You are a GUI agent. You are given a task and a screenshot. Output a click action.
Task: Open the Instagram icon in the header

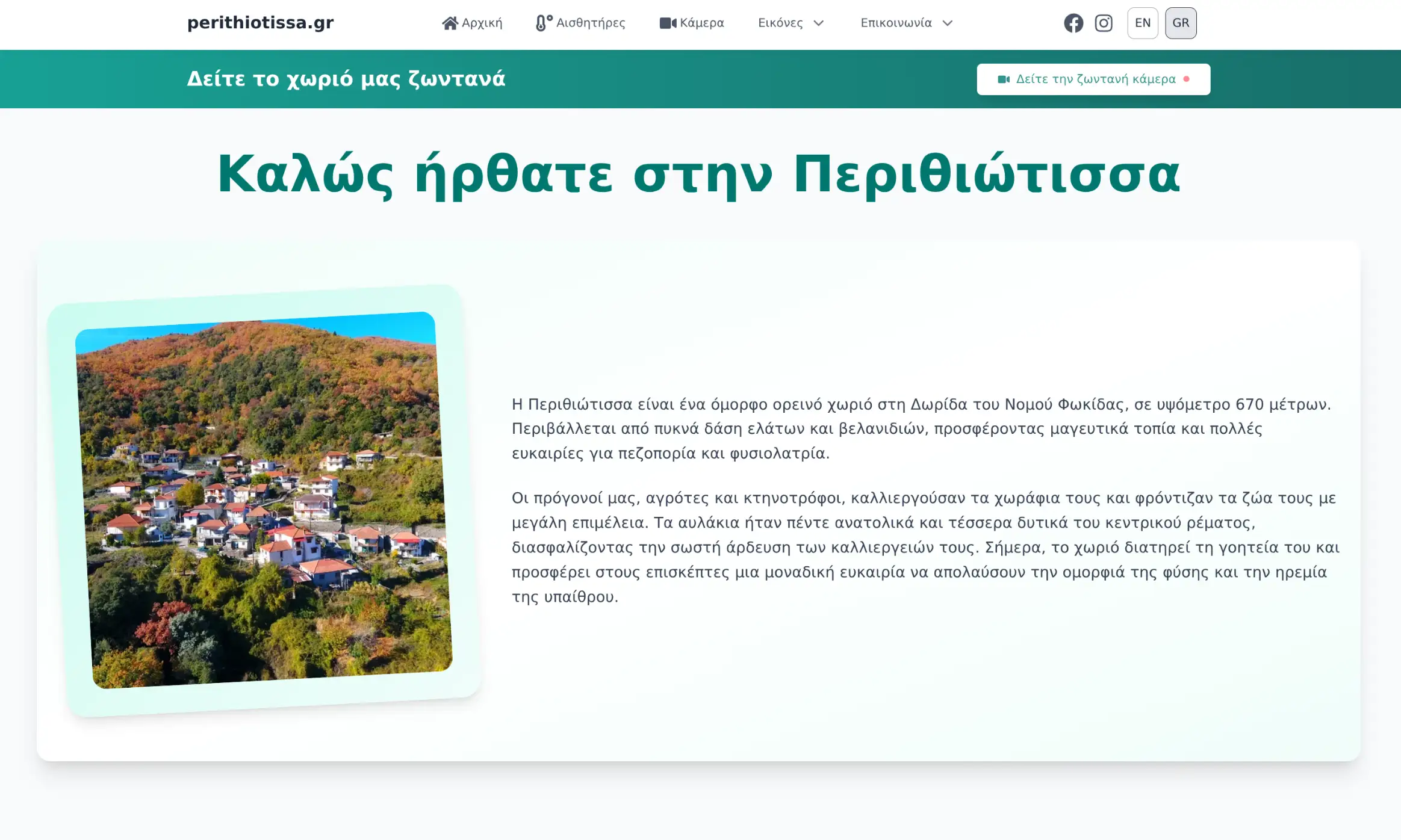[x=1104, y=23]
